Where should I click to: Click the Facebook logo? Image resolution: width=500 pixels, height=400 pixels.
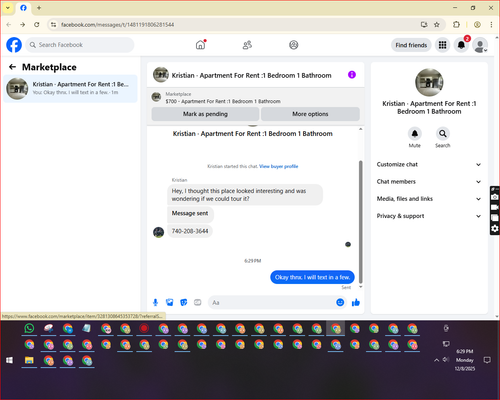click(14, 45)
